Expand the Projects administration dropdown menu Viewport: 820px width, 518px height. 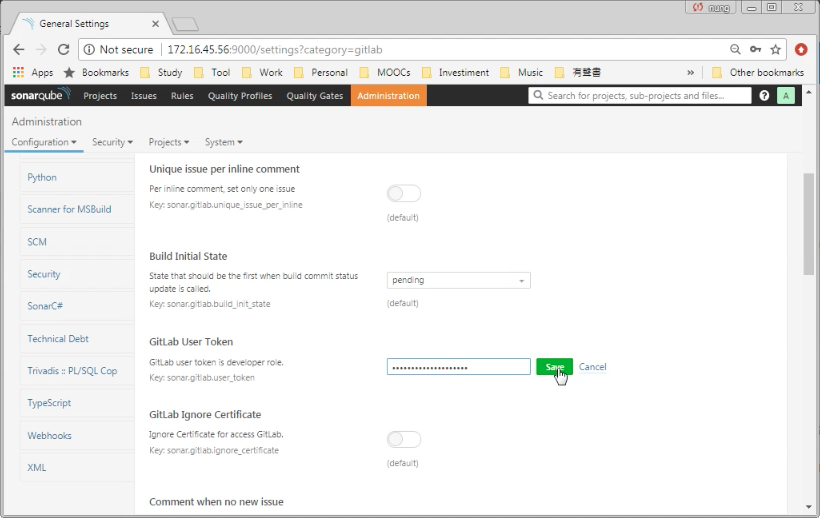click(169, 142)
